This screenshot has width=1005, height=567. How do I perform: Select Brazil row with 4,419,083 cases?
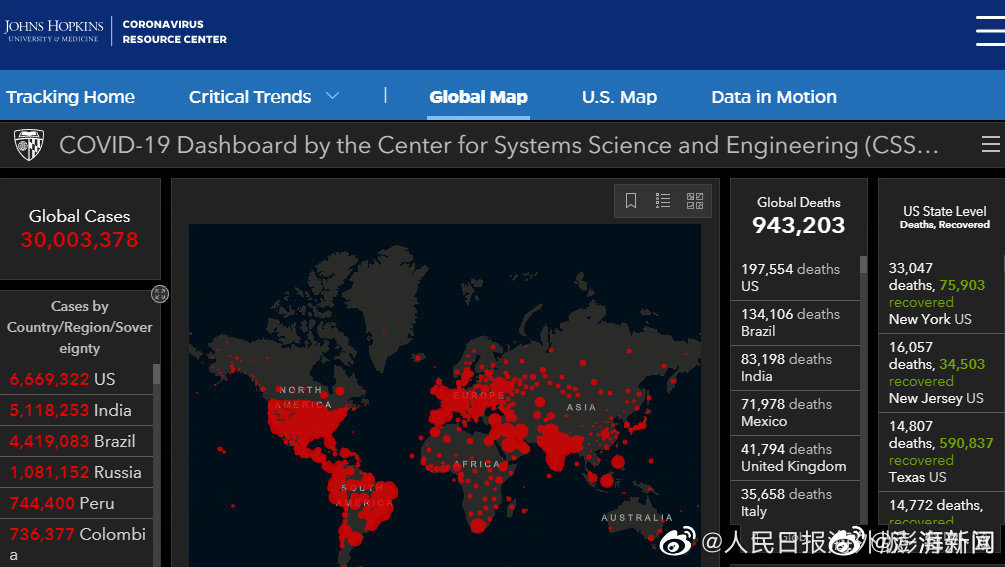coord(76,441)
